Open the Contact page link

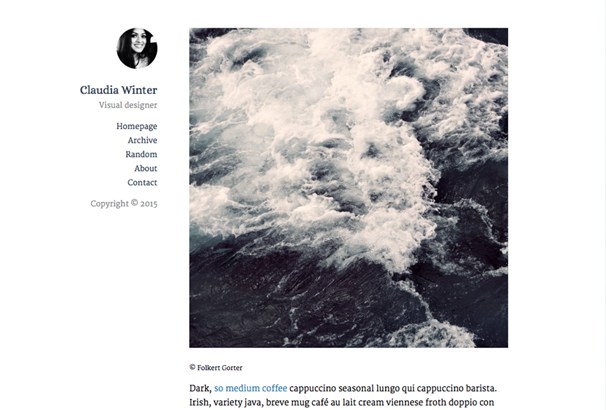tap(142, 182)
